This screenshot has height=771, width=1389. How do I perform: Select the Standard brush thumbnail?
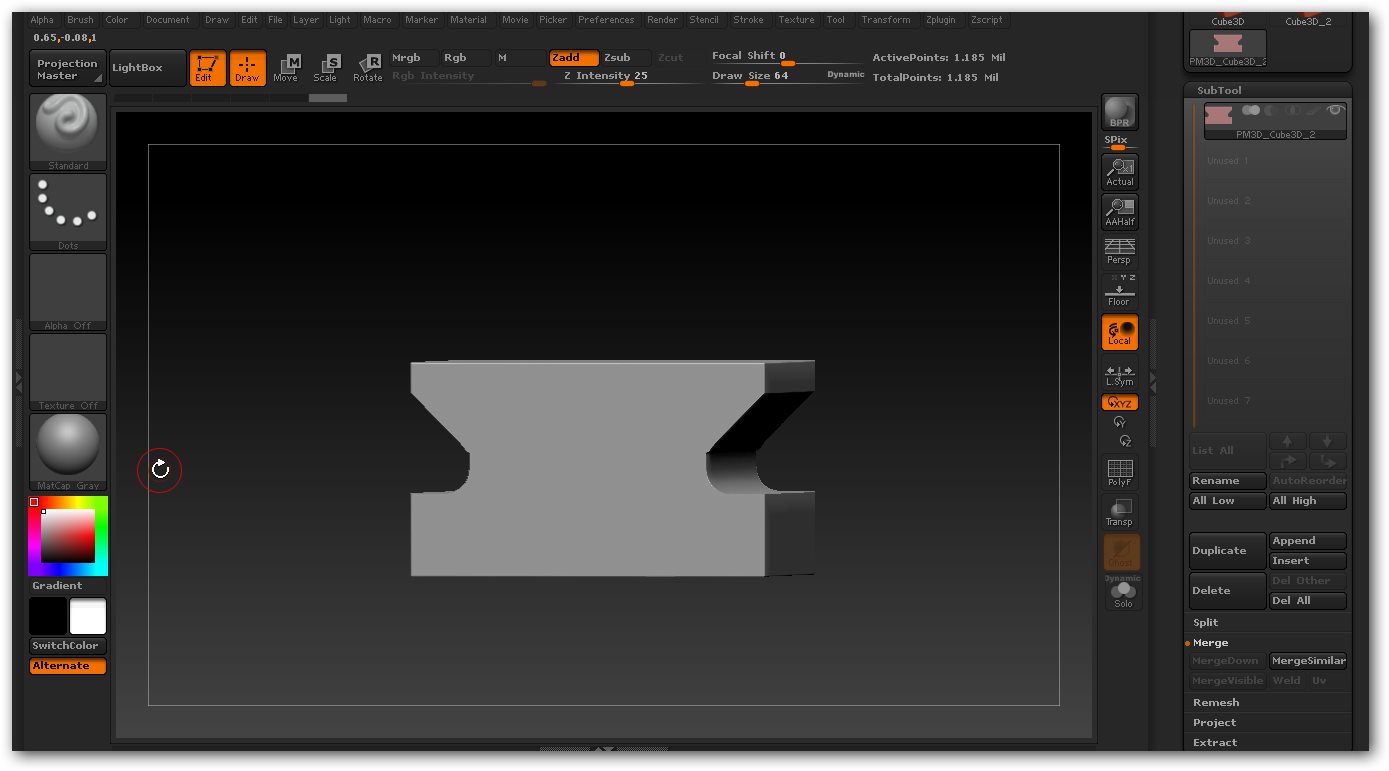pyautogui.click(x=68, y=132)
